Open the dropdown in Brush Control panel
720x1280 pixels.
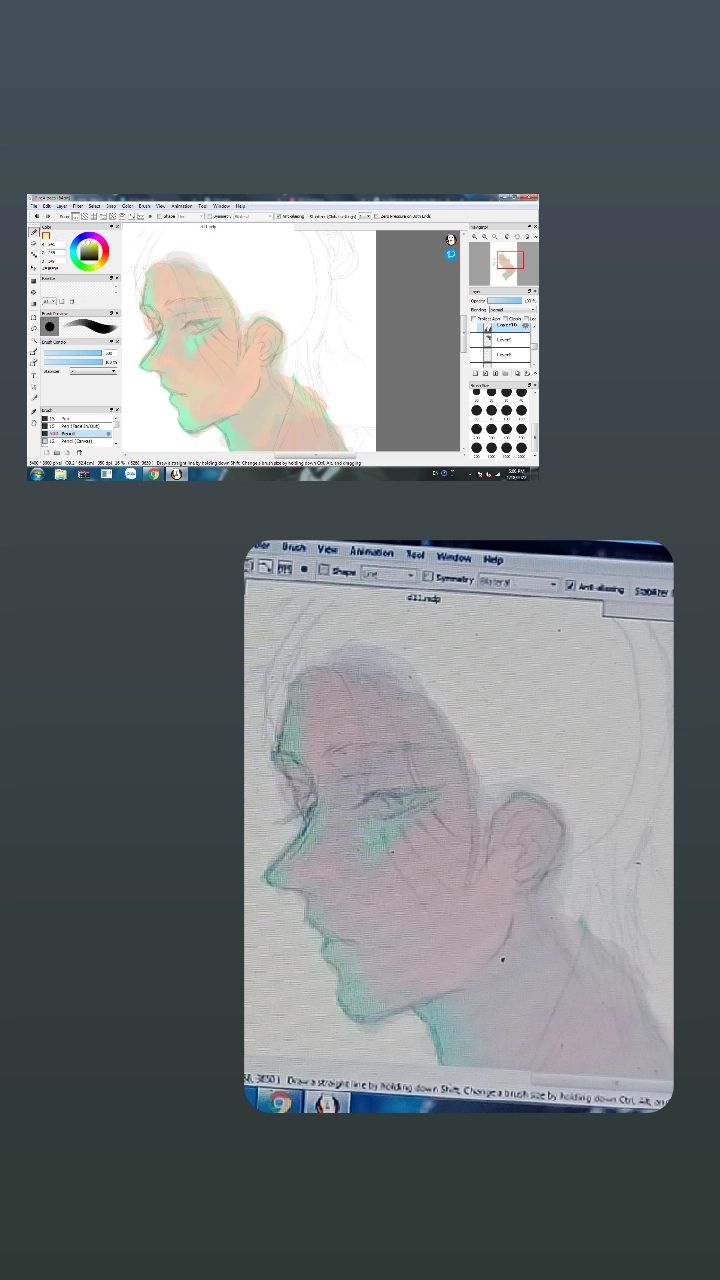click(x=93, y=371)
